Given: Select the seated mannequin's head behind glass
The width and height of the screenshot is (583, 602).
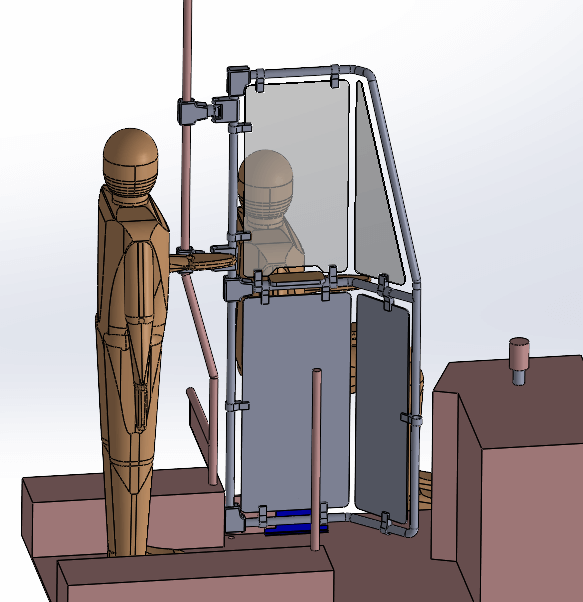Looking at the screenshot, I should 266,182.
